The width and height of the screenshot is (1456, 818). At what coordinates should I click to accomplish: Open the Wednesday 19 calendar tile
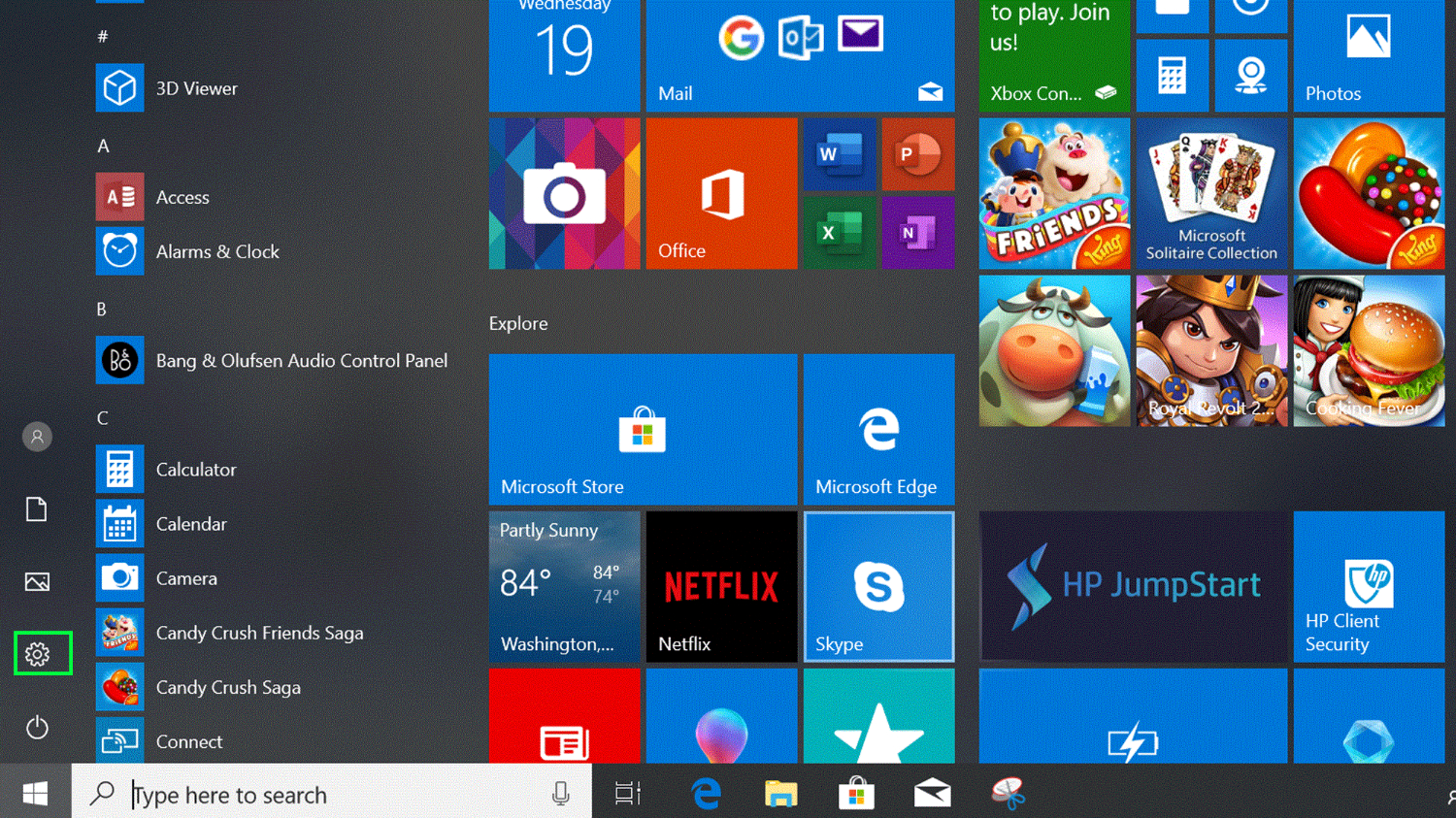tap(564, 55)
